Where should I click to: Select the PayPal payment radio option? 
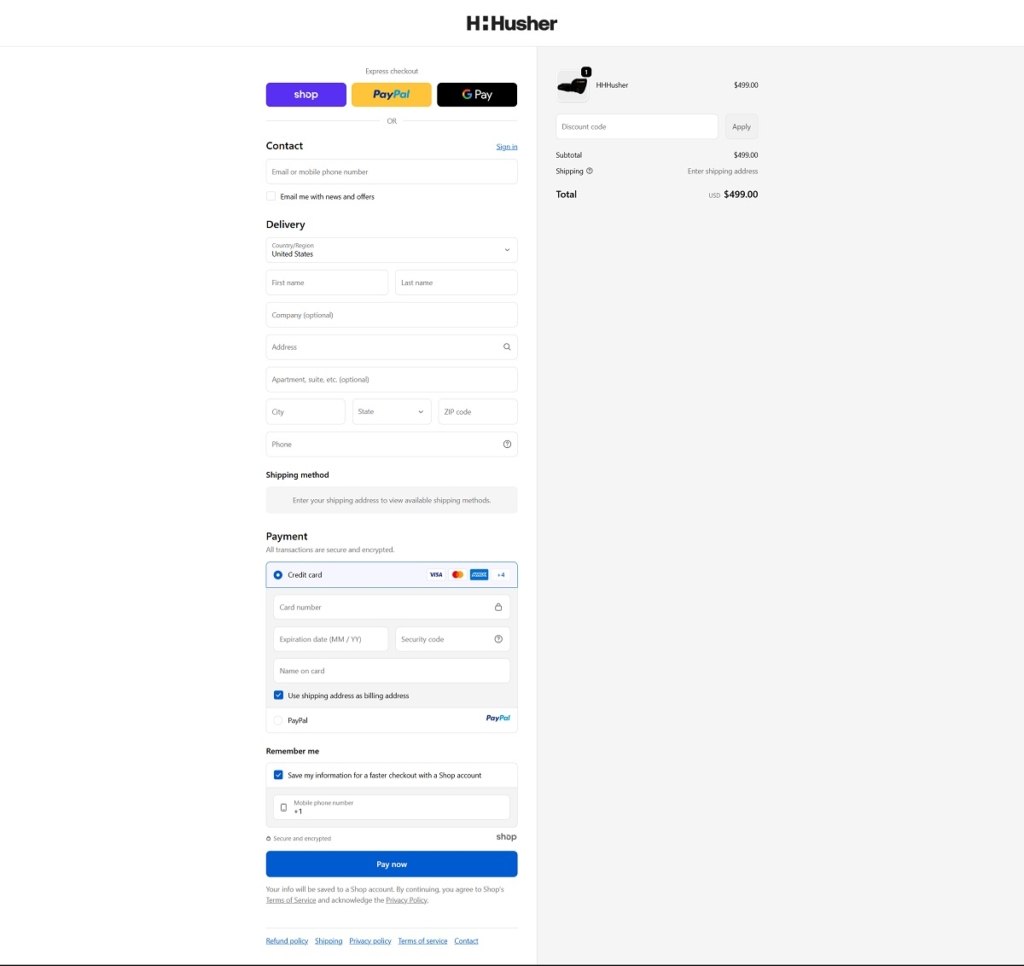coord(278,720)
